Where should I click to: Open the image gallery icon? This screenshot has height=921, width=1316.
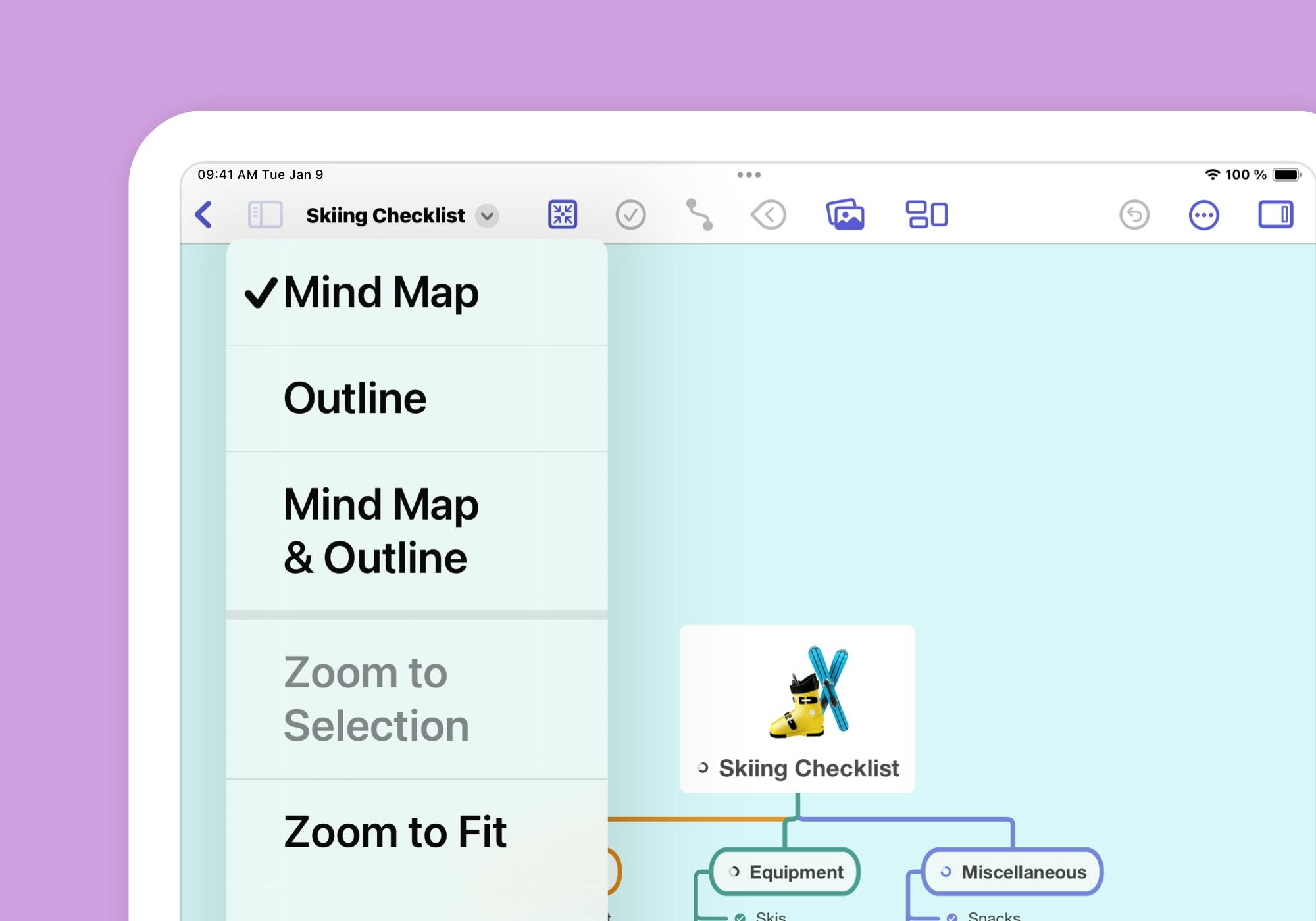[846, 214]
